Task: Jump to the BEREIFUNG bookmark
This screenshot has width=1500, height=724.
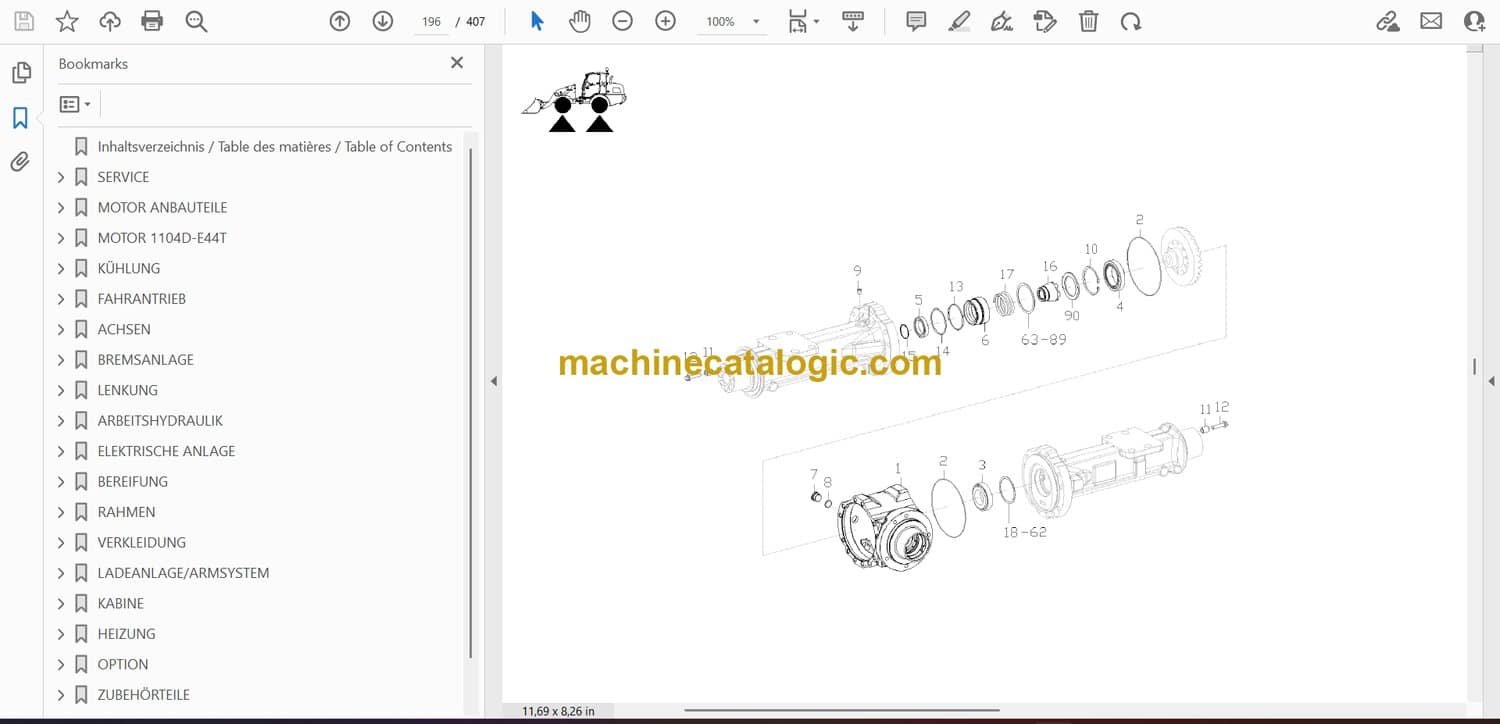Action: pyautogui.click(x=133, y=482)
